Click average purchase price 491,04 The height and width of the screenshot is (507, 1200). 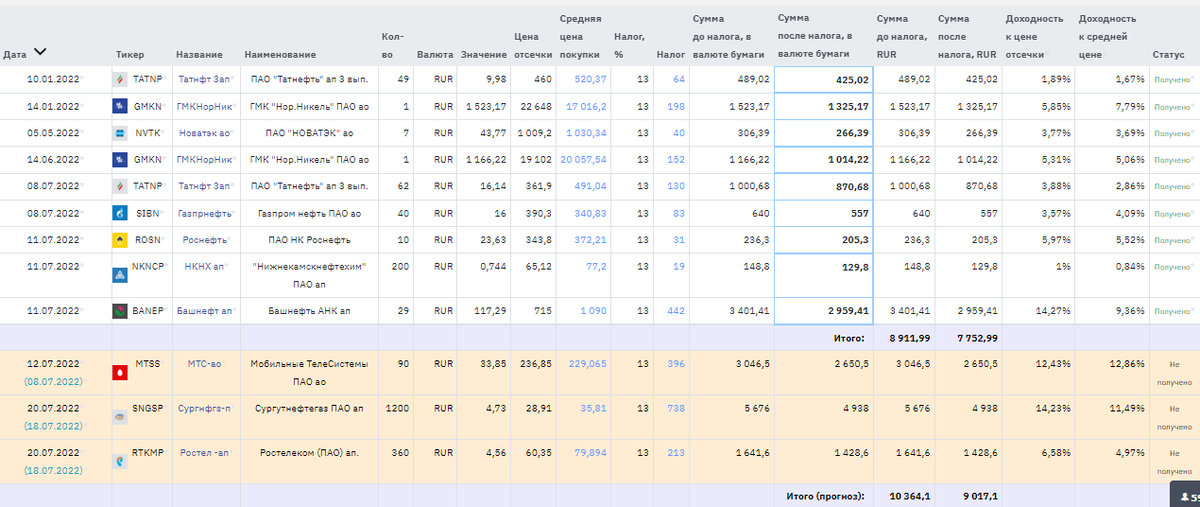590,186
